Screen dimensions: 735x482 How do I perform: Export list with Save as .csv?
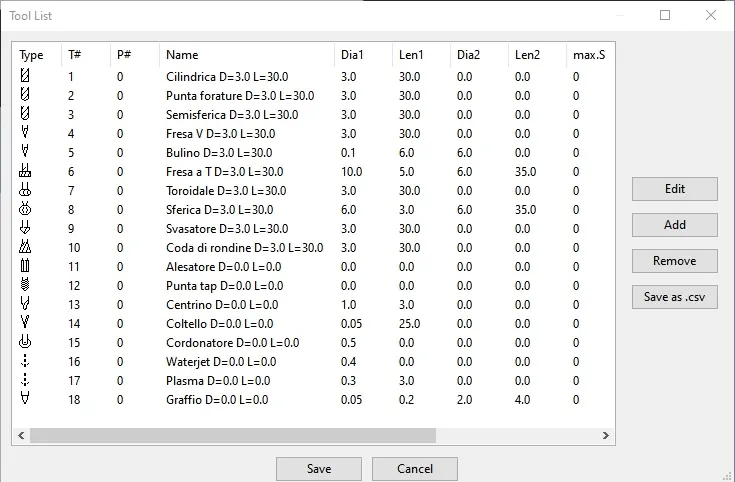[x=674, y=297]
